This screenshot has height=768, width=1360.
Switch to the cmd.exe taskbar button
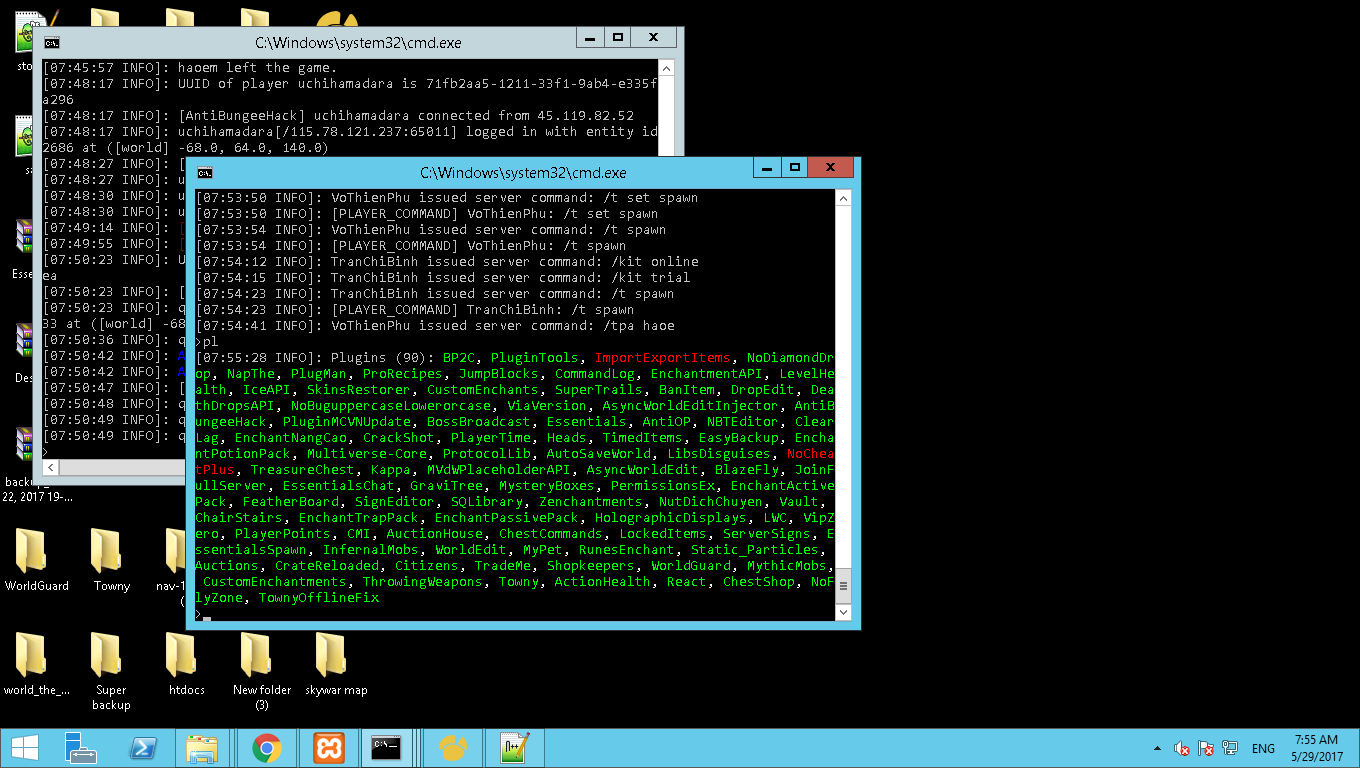pos(387,747)
